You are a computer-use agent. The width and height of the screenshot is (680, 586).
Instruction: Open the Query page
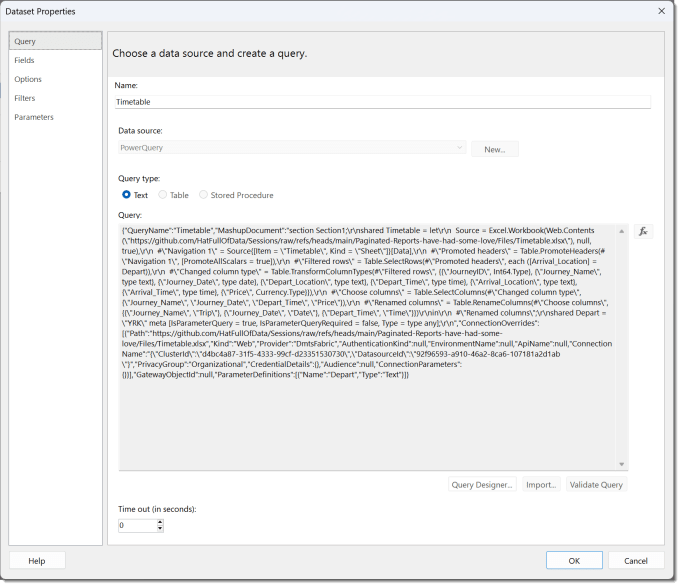pyautogui.click(x=56, y=41)
